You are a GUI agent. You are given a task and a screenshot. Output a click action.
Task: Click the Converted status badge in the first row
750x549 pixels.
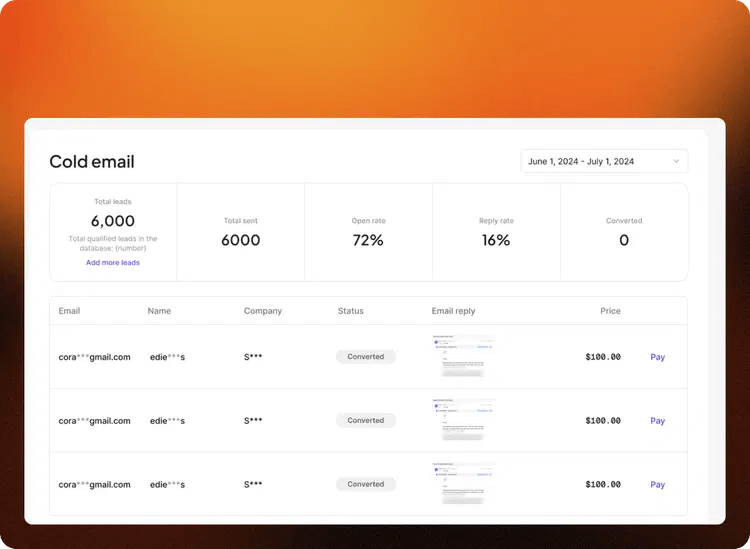pyautogui.click(x=366, y=357)
